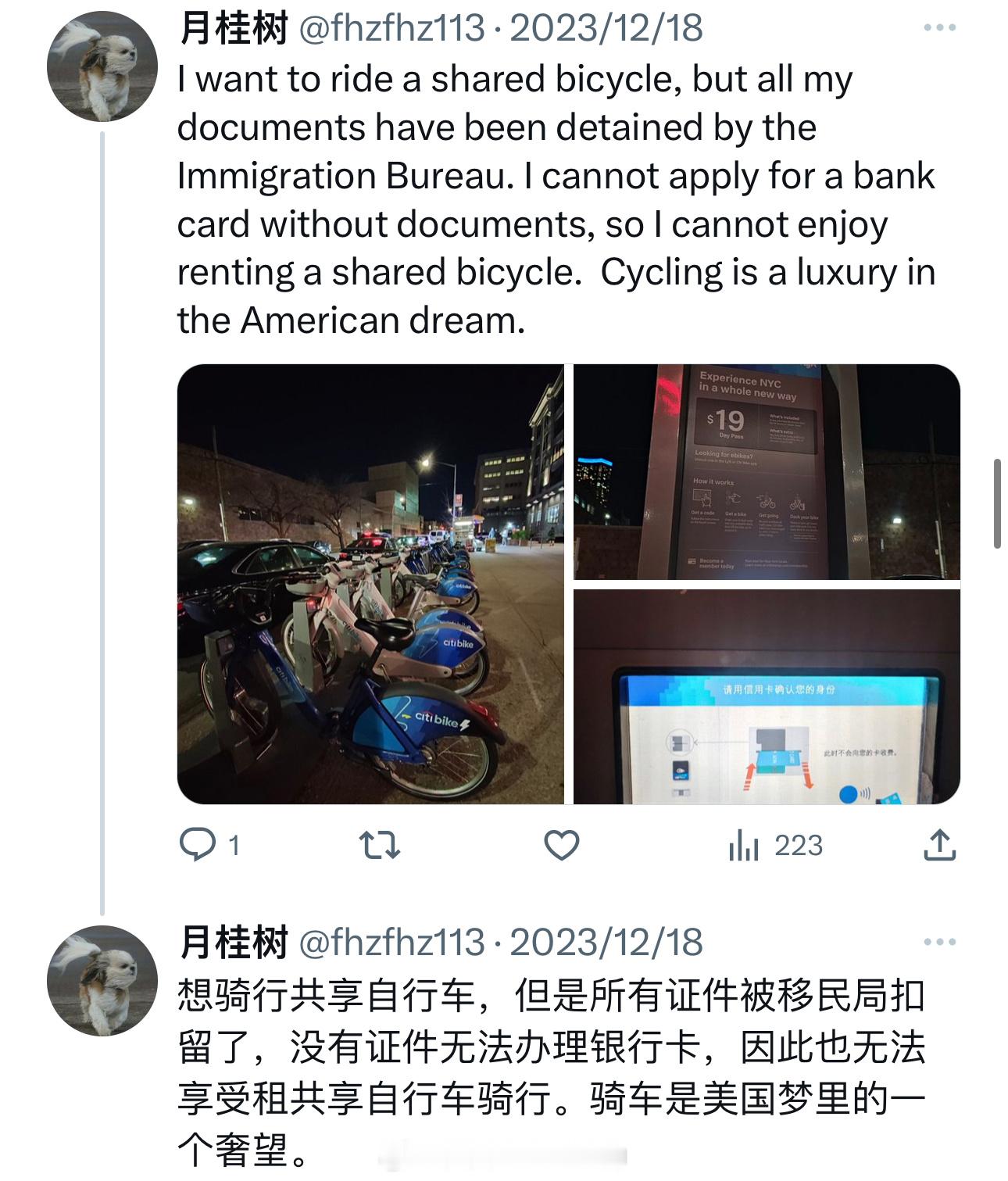Repost the first tweet via retweet icon
This screenshot has height=1181, width=1008.
click(379, 846)
